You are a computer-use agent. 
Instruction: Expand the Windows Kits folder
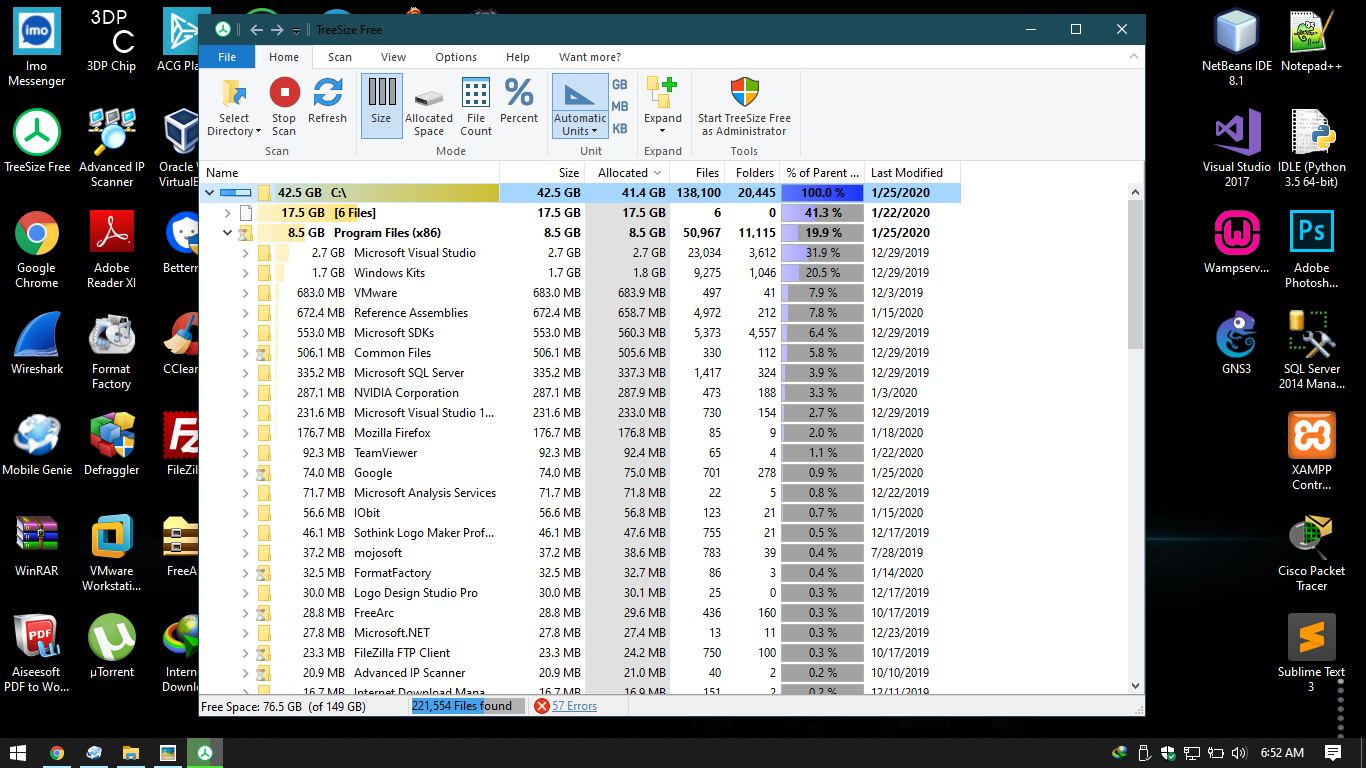246,273
